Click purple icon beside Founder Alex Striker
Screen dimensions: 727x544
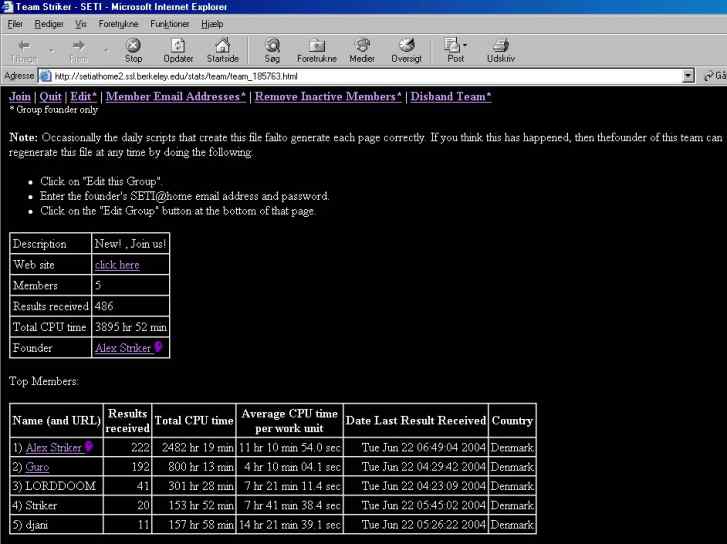coord(158,347)
